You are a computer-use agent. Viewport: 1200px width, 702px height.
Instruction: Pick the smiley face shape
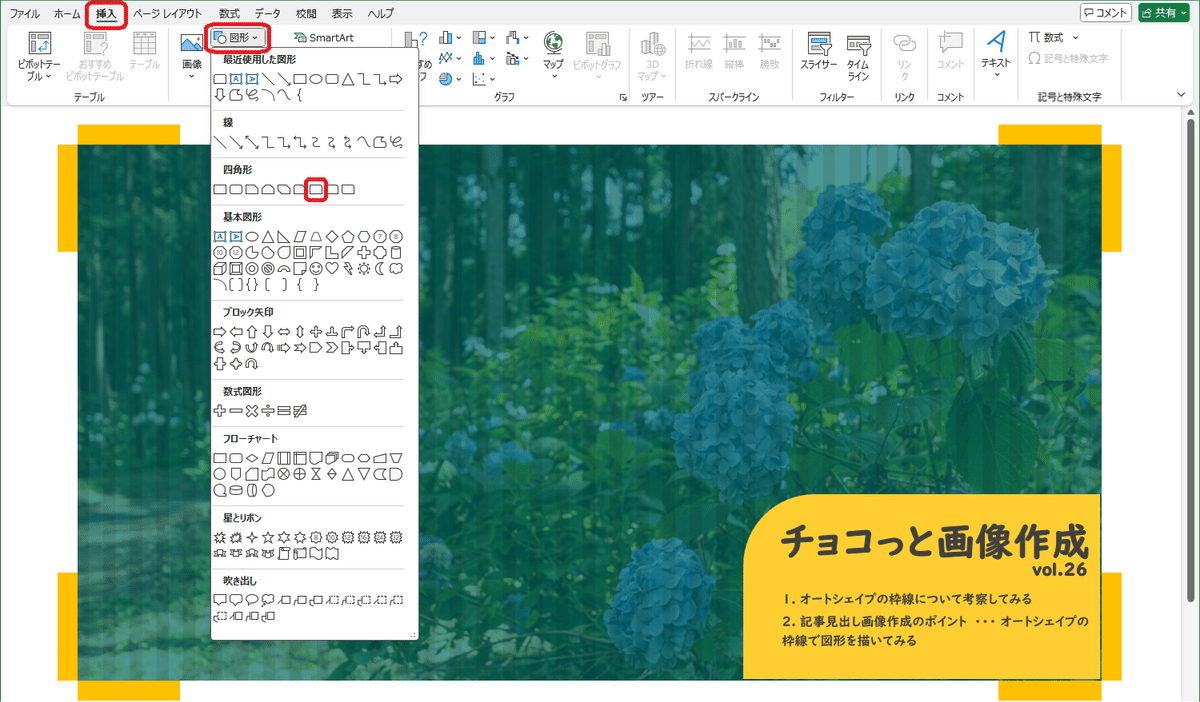[x=316, y=269]
